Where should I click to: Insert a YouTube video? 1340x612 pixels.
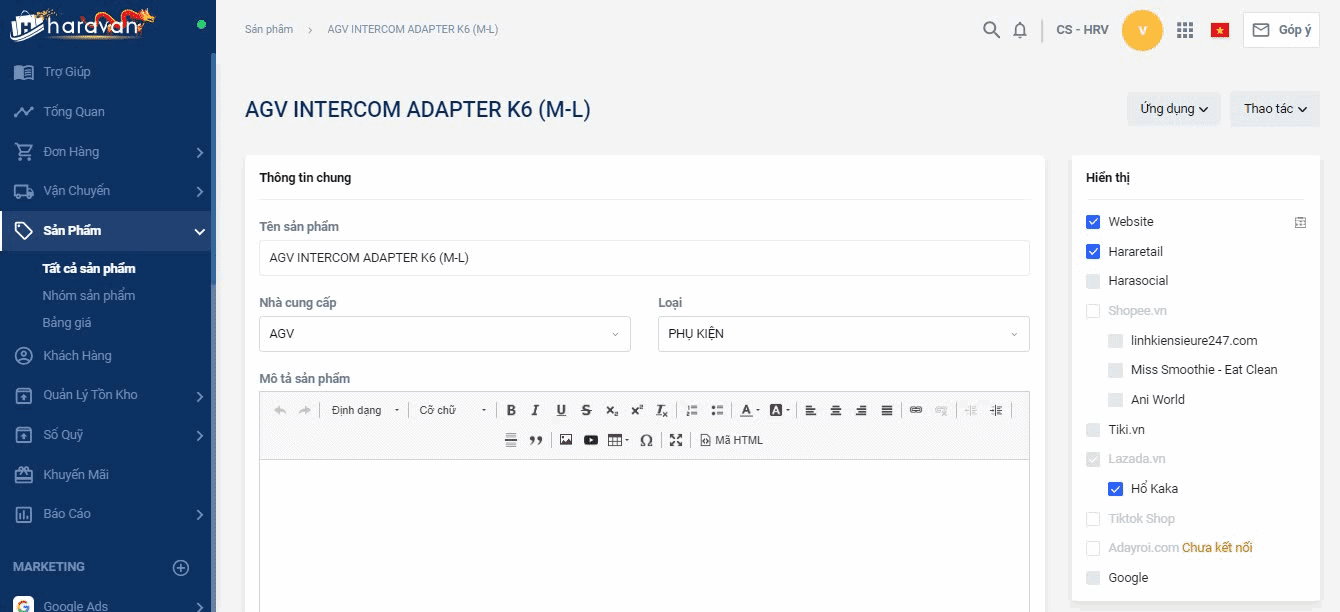[x=591, y=440]
